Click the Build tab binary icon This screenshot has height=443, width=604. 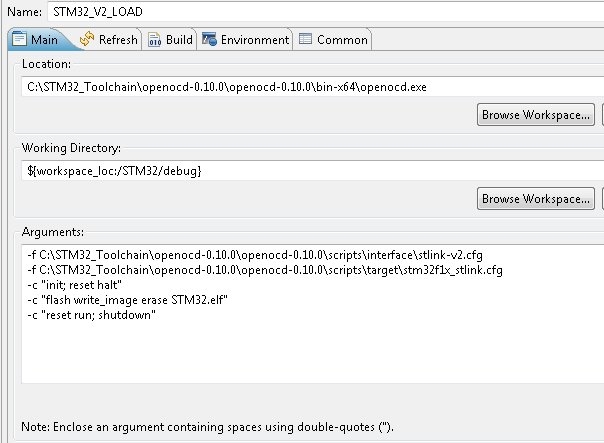(x=154, y=39)
